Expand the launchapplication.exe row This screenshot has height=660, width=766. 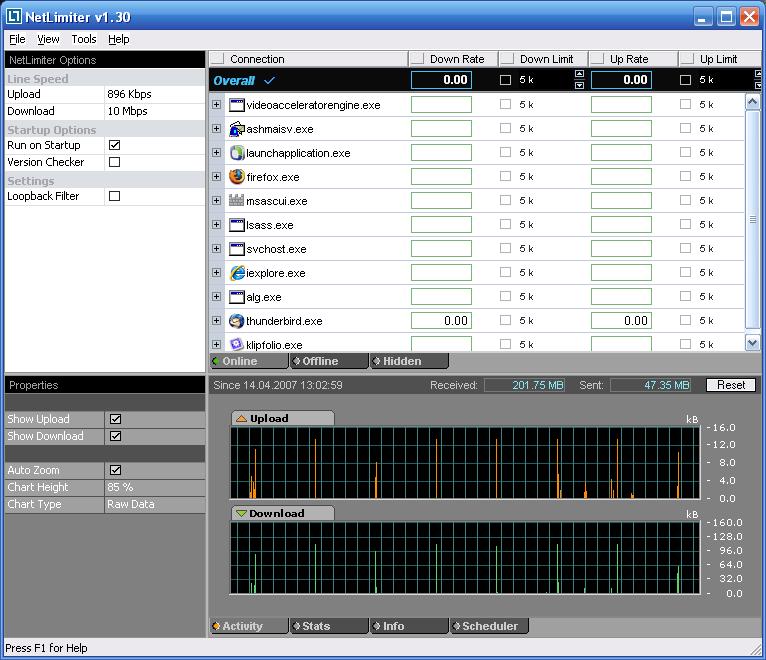coord(216,152)
